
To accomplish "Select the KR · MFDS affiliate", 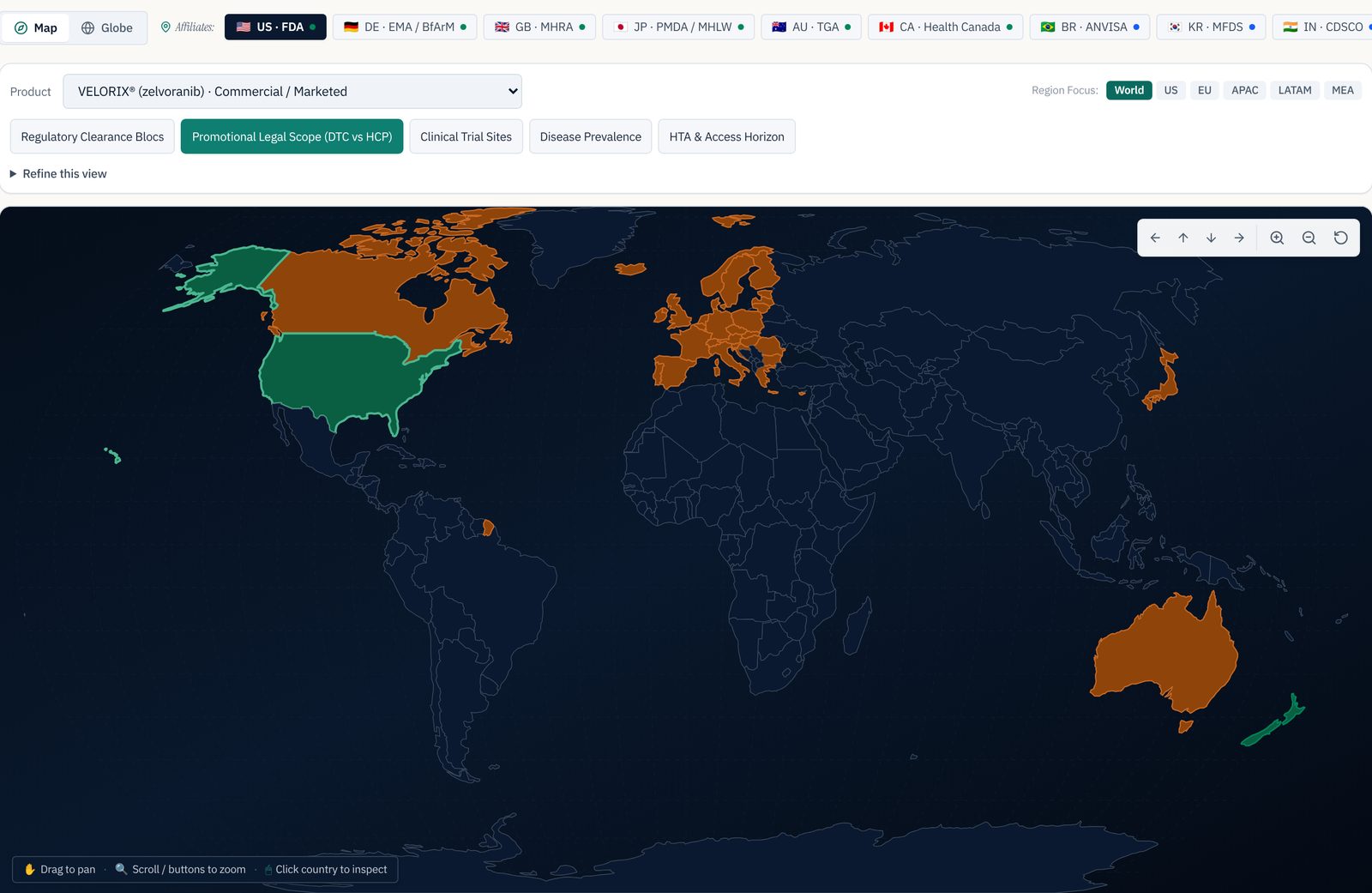I will tap(1211, 27).
